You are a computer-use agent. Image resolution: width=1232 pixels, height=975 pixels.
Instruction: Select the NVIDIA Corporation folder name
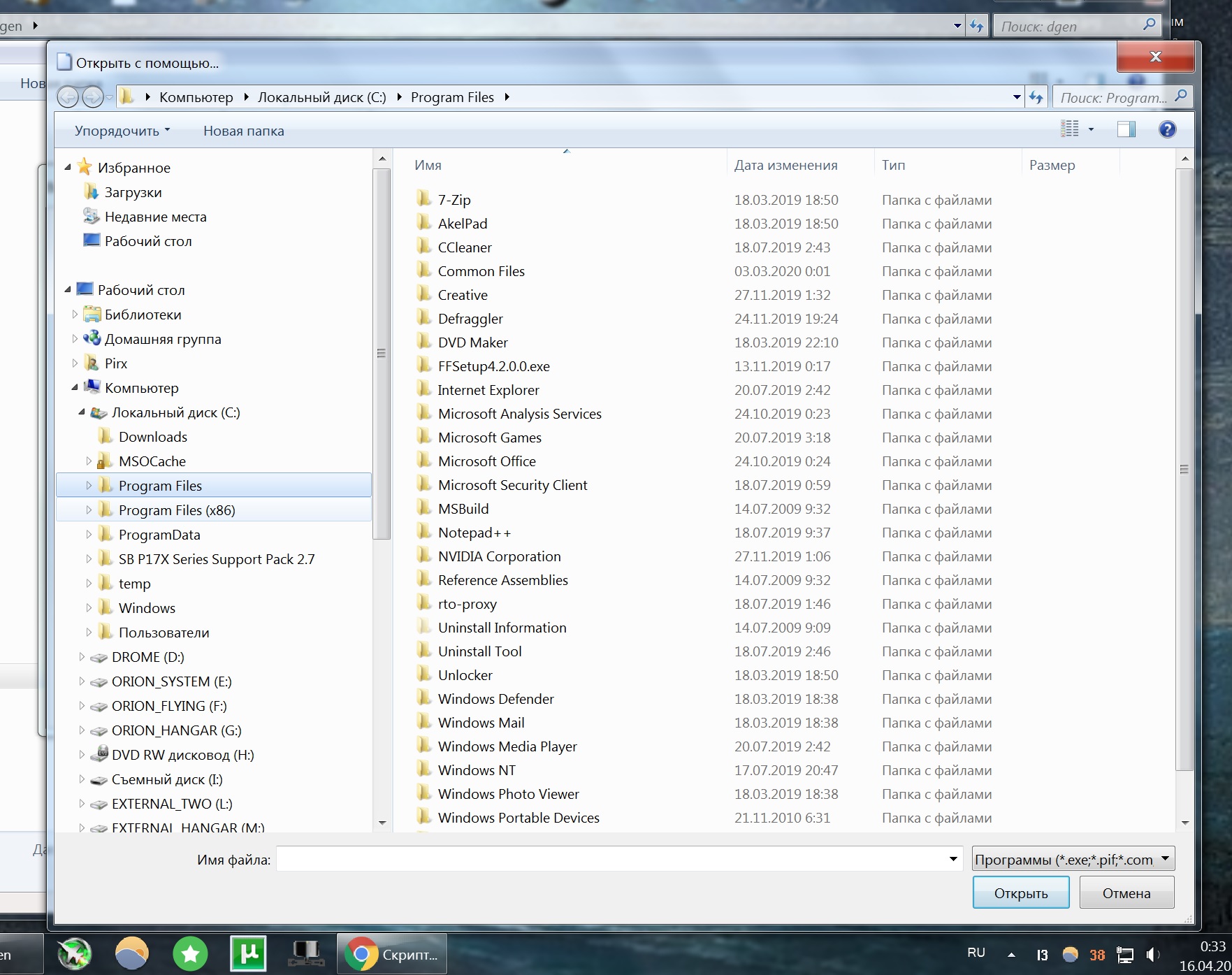click(x=499, y=556)
